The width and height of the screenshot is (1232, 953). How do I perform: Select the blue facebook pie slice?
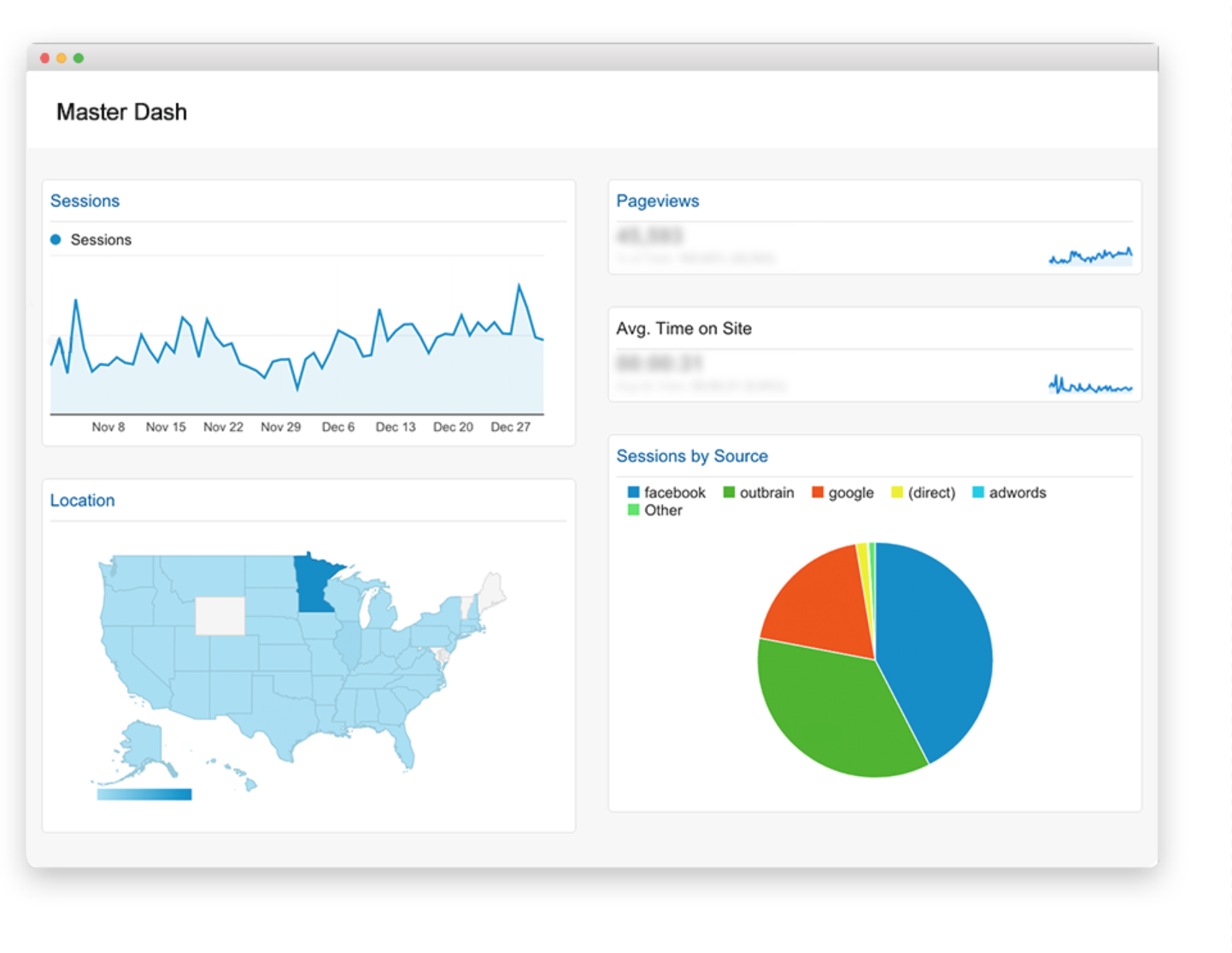pos(936,650)
